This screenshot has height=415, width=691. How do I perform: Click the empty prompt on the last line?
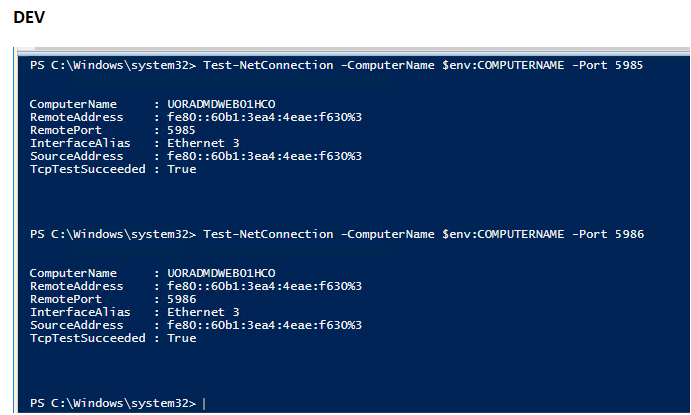(203, 402)
